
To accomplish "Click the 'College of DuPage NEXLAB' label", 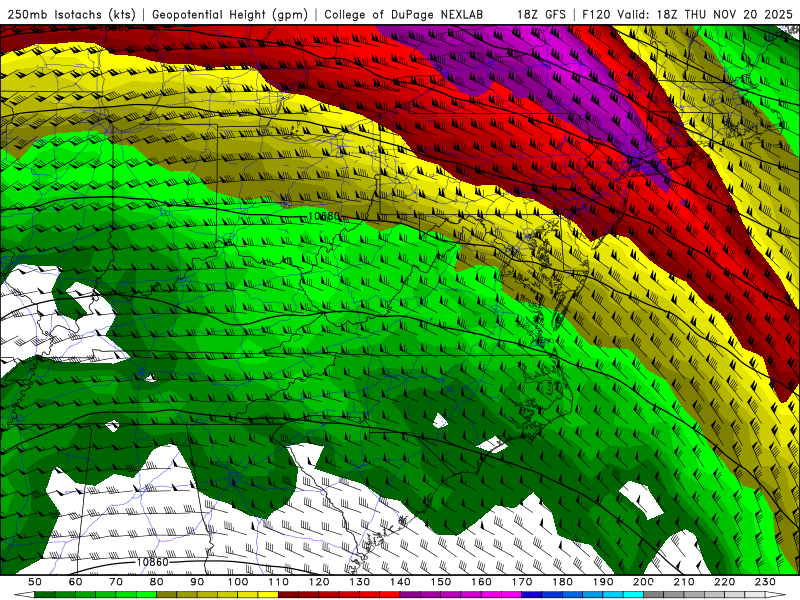I will (404, 15).
